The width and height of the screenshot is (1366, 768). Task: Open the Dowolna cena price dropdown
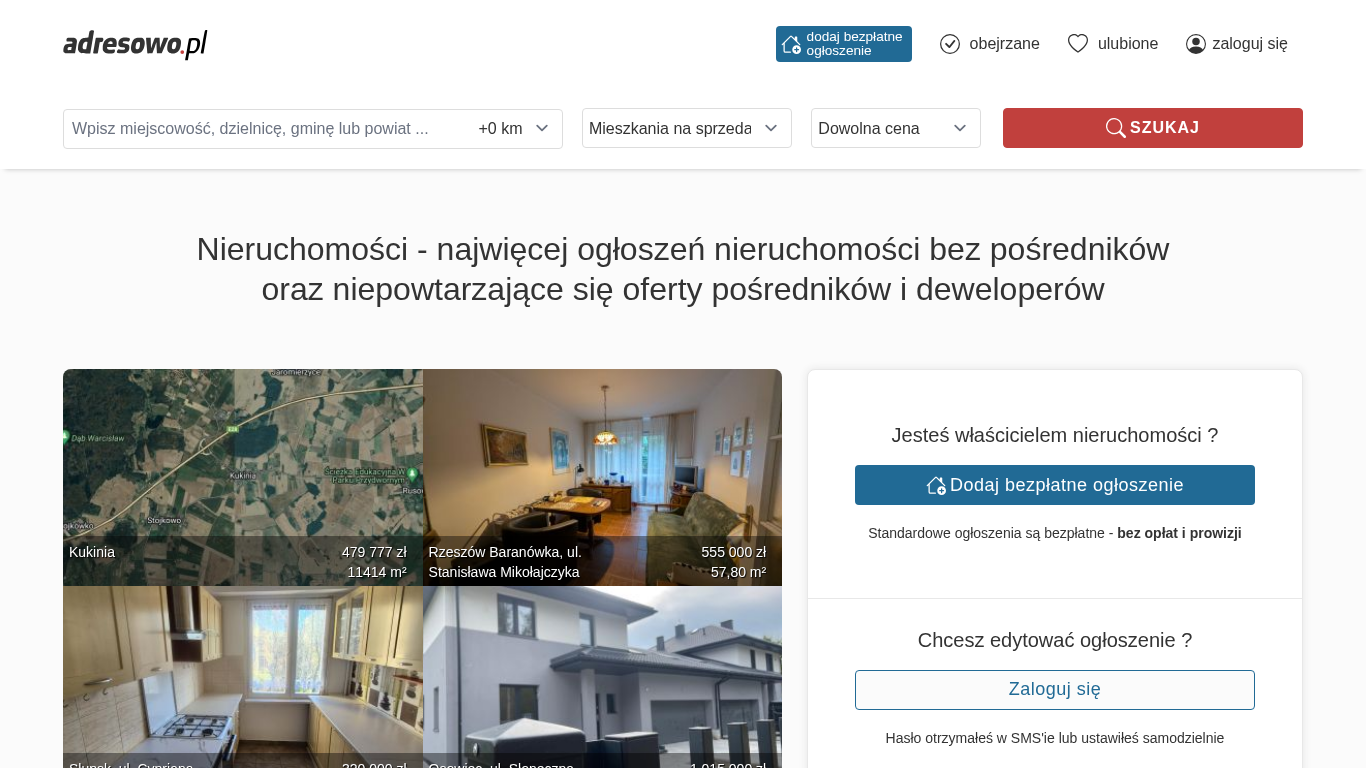(x=895, y=128)
